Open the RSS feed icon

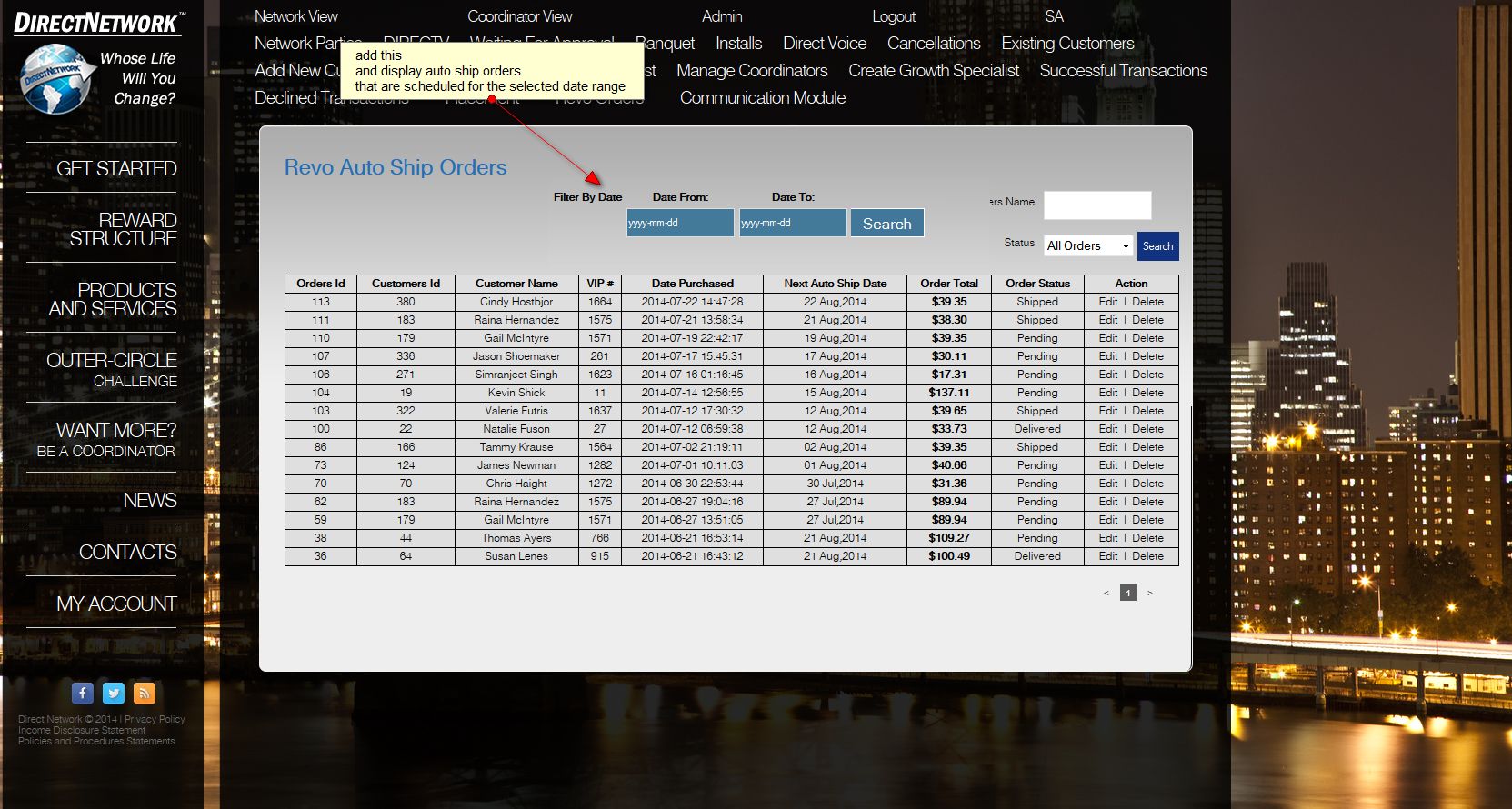[x=145, y=693]
